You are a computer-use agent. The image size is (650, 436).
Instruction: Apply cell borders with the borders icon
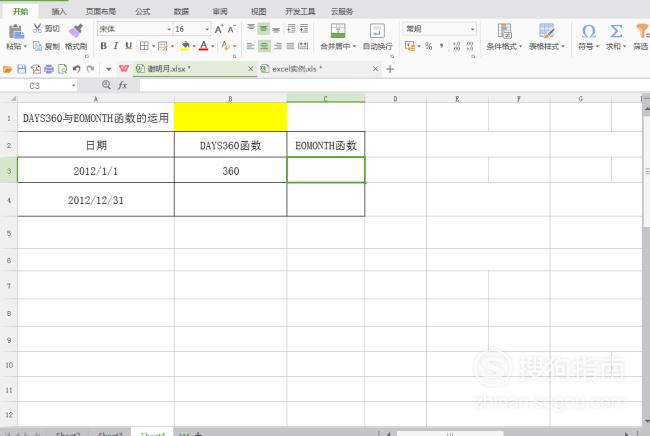(143, 46)
